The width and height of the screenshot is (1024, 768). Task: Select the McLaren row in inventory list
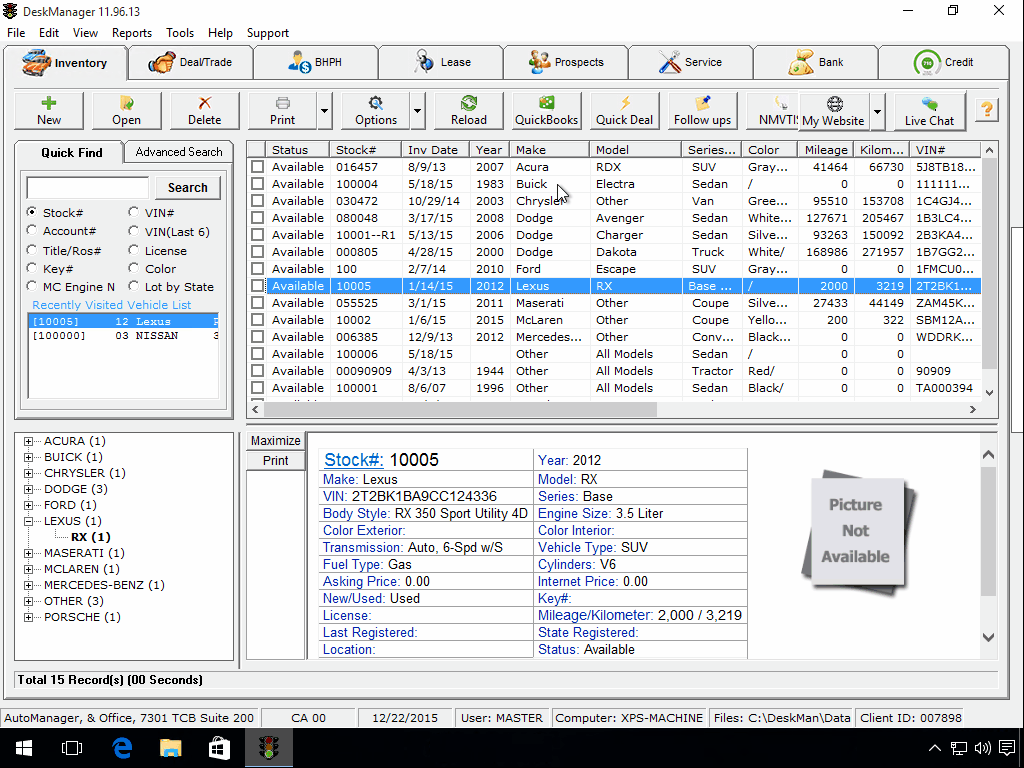click(x=614, y=320)
